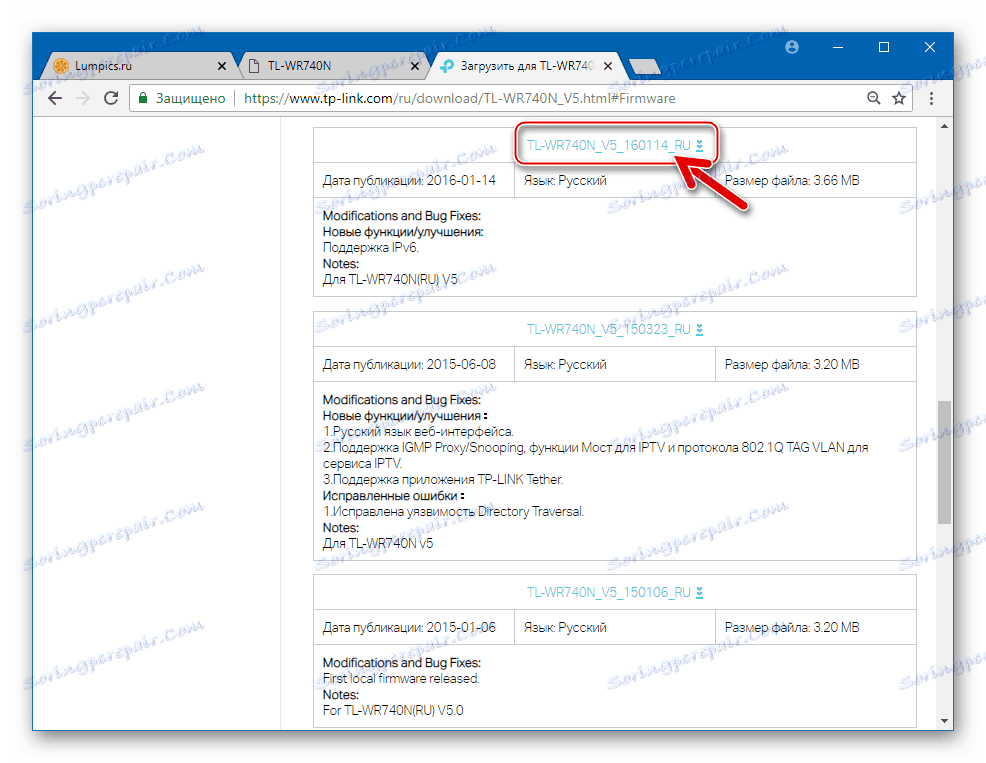This screenshot has height=763, width=986.
Task: Click the text Дата публикации: 2016-01-14
Action: pos(409,181)
